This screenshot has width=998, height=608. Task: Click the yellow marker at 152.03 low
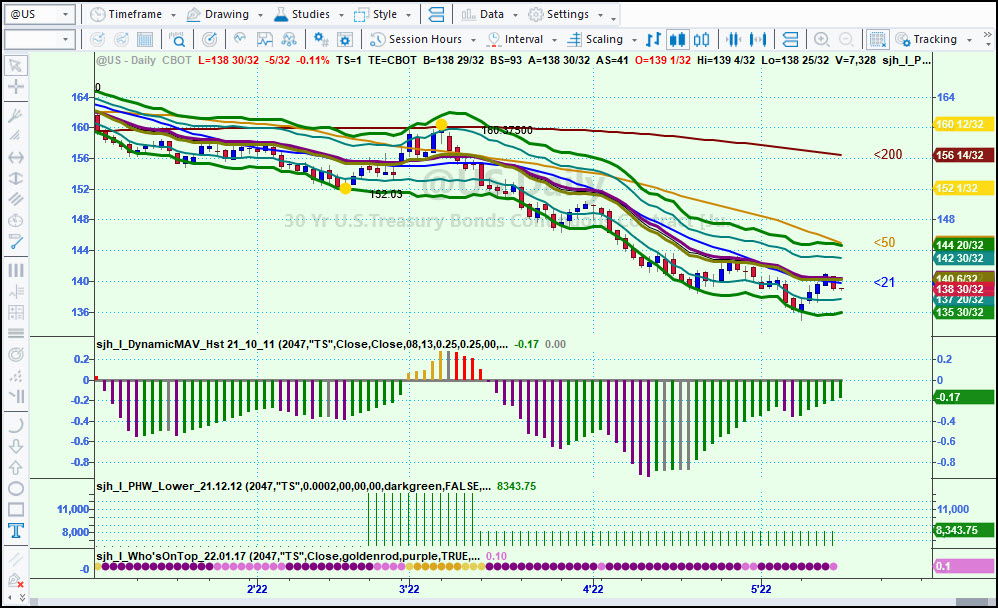pos(345,188)
